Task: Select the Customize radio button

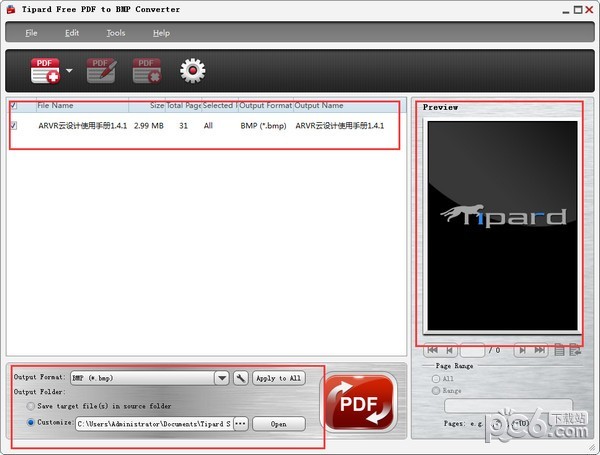Action: 31,422
